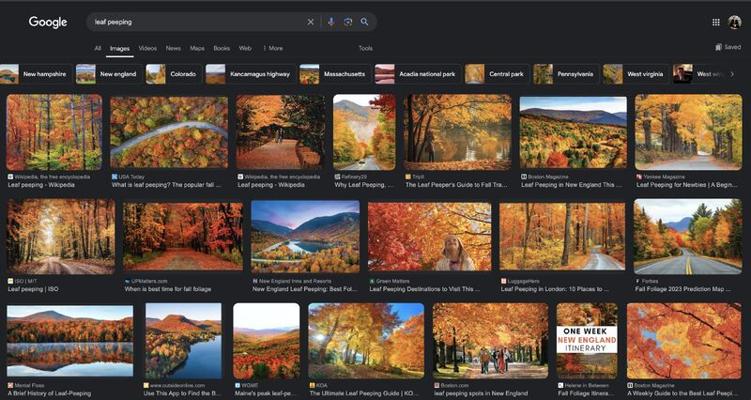Open 'Use This App to Find the B' link
Image resolution: width=751 pixels, height=400 pixels.
pos(182,394)
